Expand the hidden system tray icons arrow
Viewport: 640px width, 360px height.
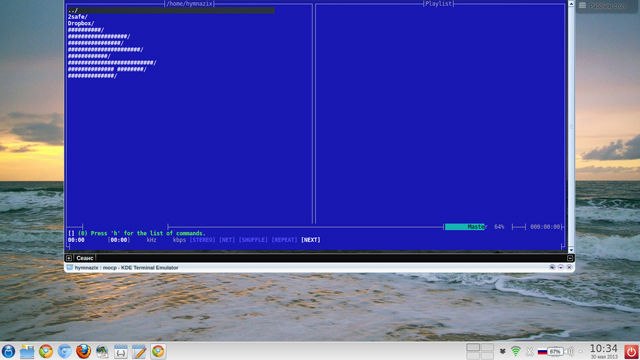[580, 351]
